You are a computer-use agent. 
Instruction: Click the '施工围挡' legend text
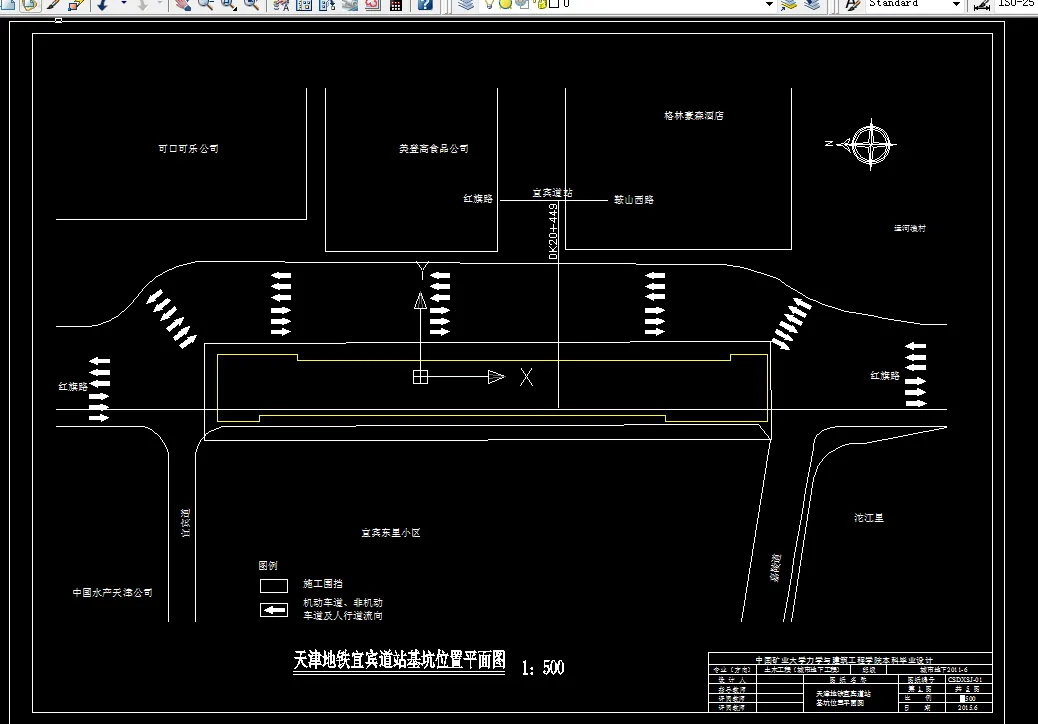click(323, 584)
